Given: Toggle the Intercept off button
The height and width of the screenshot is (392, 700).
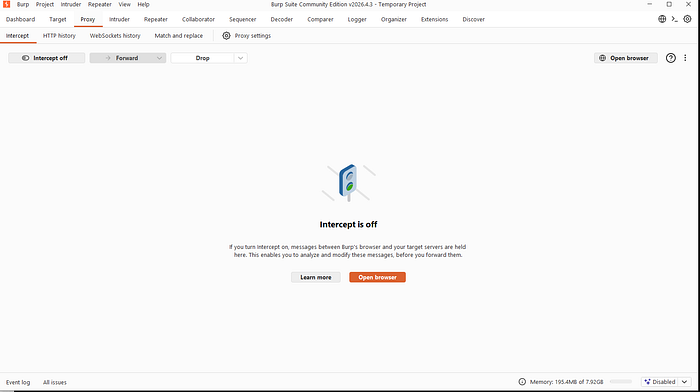Looking at the screenshot, I should coord(46,58).
